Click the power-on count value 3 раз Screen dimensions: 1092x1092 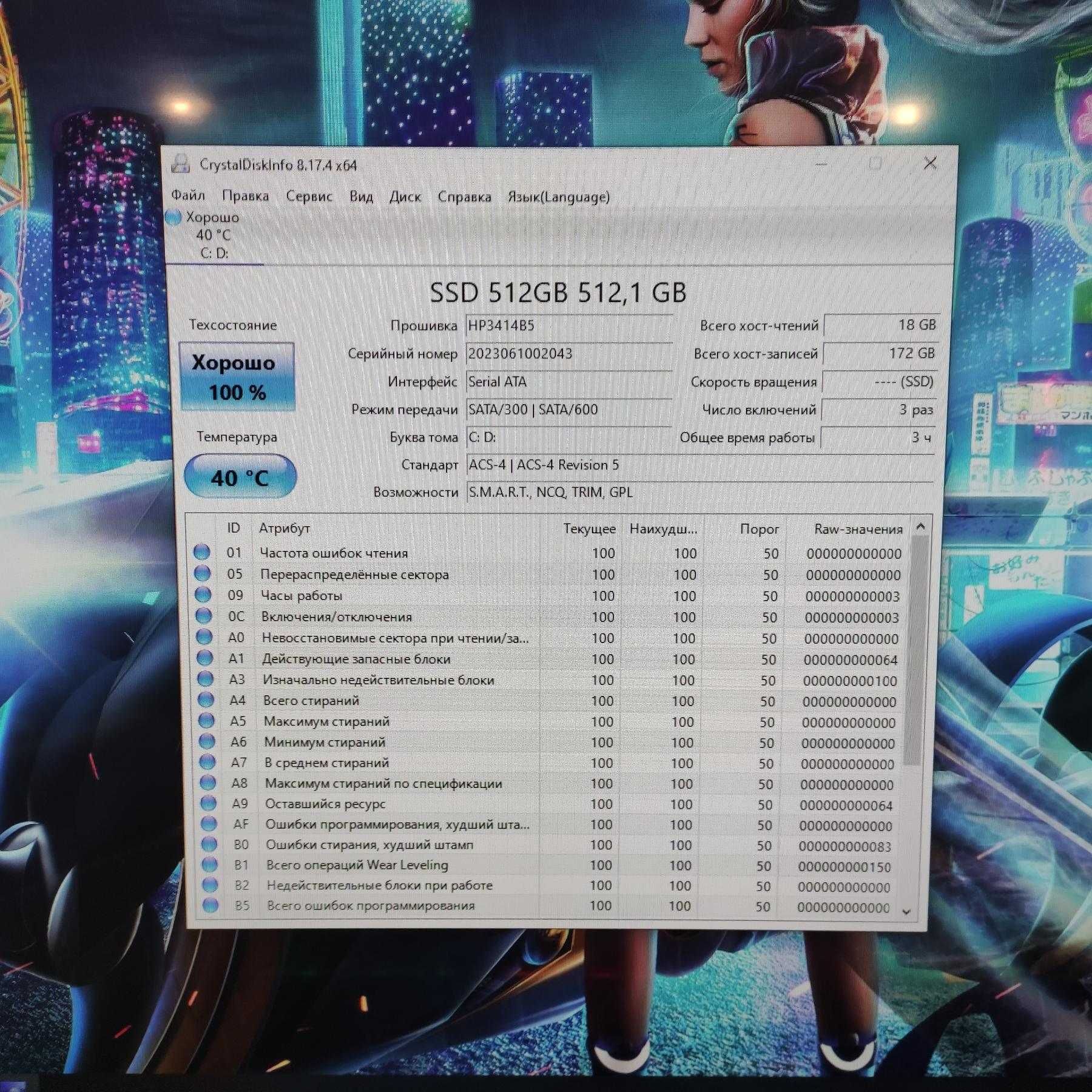(x=878, y=409)
